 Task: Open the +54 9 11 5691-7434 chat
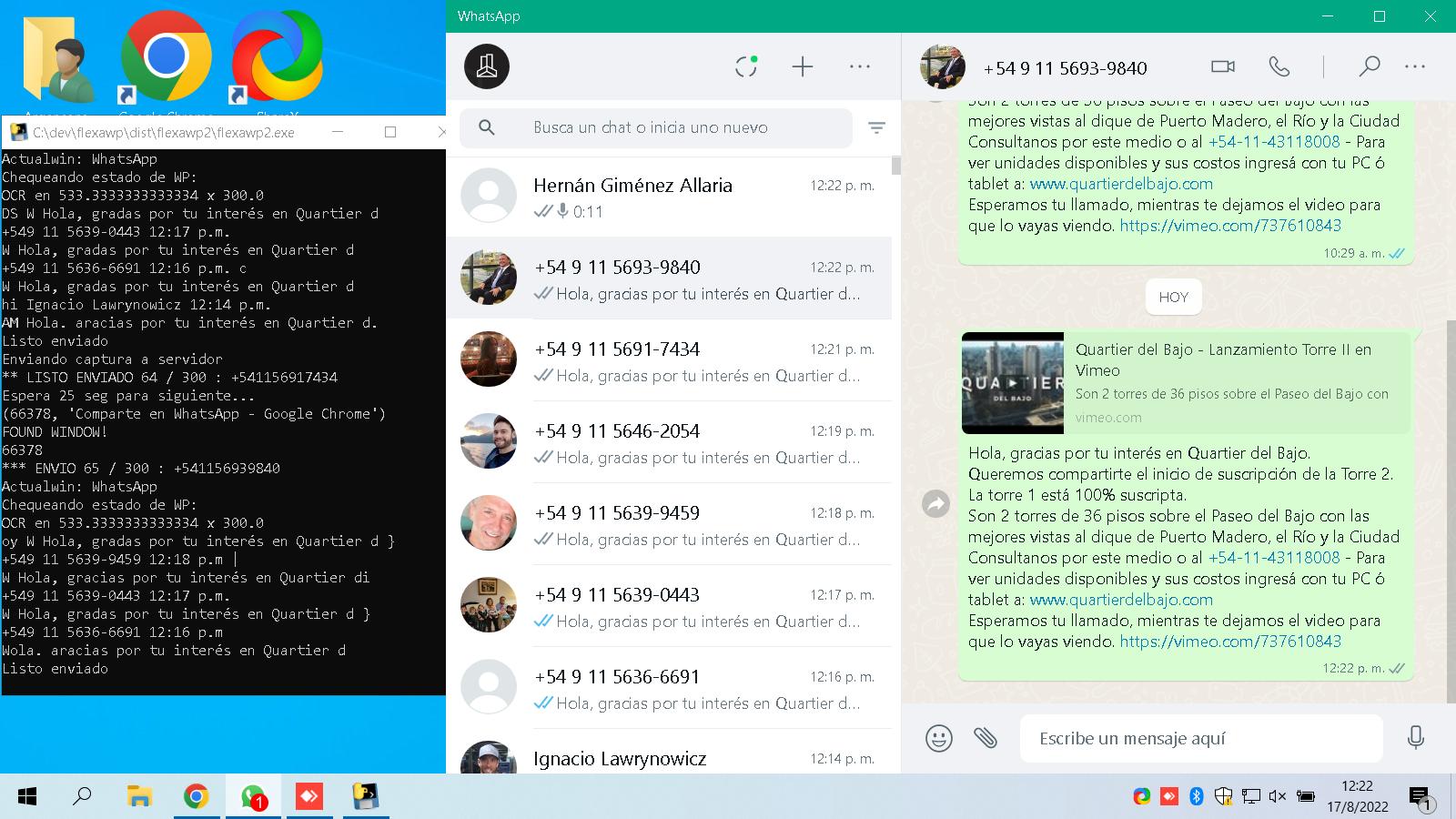point(669,360)
